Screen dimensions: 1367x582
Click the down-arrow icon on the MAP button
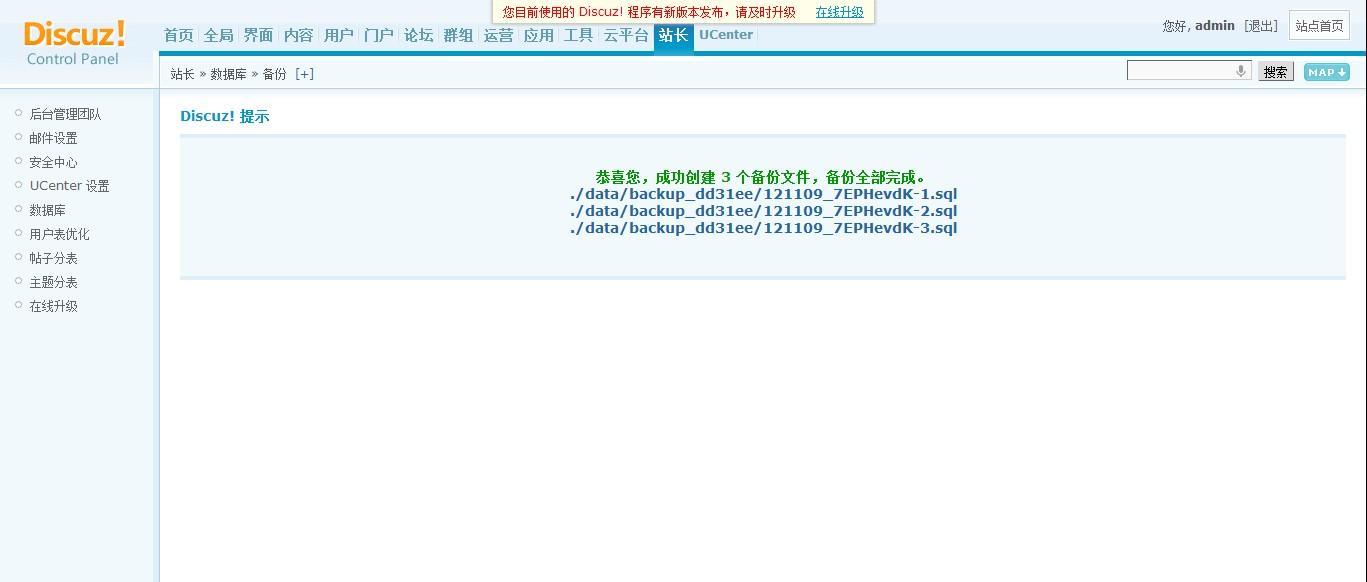tap(1341, 72)
